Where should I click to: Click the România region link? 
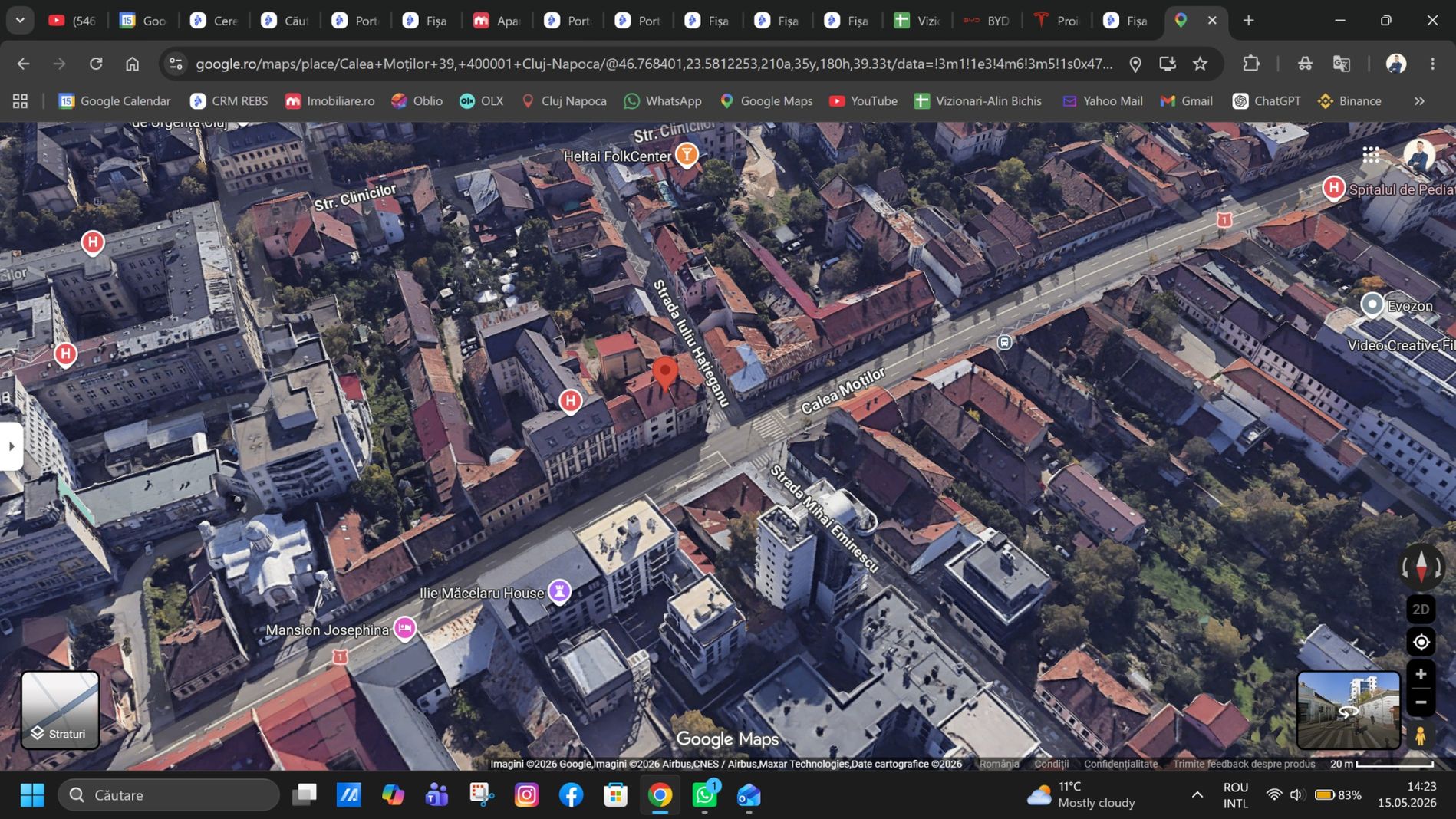(x=999, y=764)
